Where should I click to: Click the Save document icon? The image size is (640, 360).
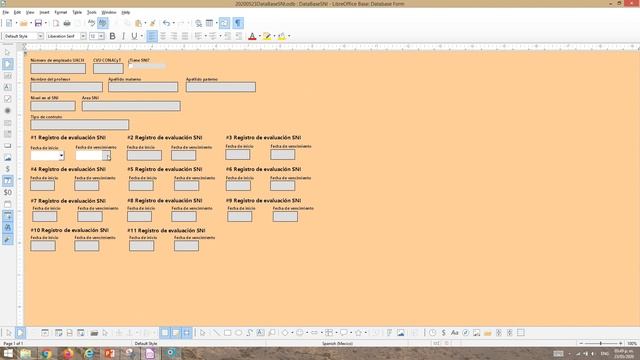(x=38, y=23)
